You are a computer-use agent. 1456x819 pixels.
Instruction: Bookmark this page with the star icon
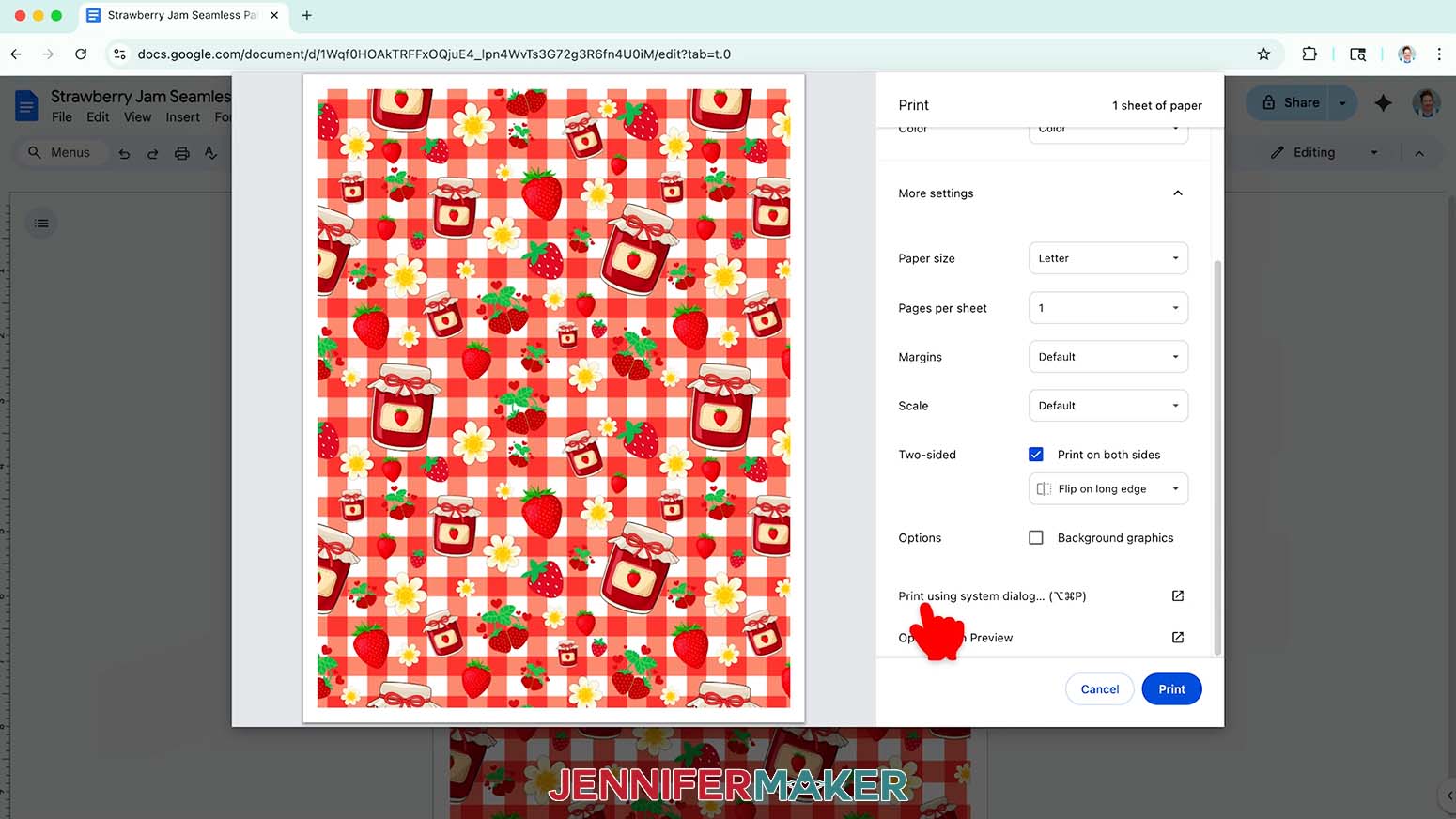coord(1263,54)
